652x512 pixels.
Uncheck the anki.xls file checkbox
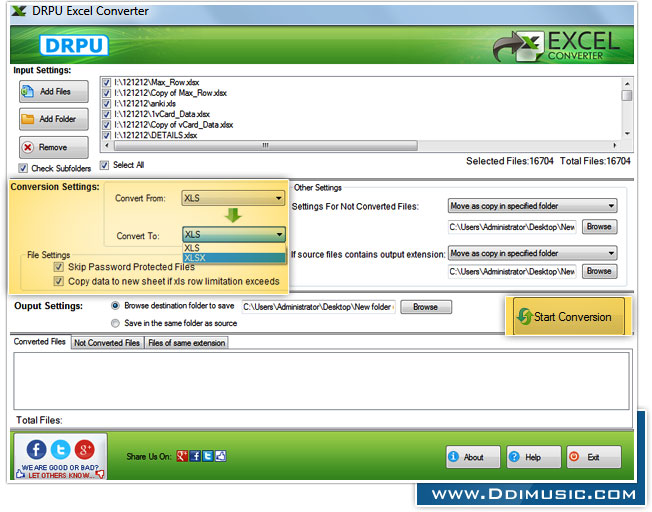pyautogui.click(x=106, y=104)
